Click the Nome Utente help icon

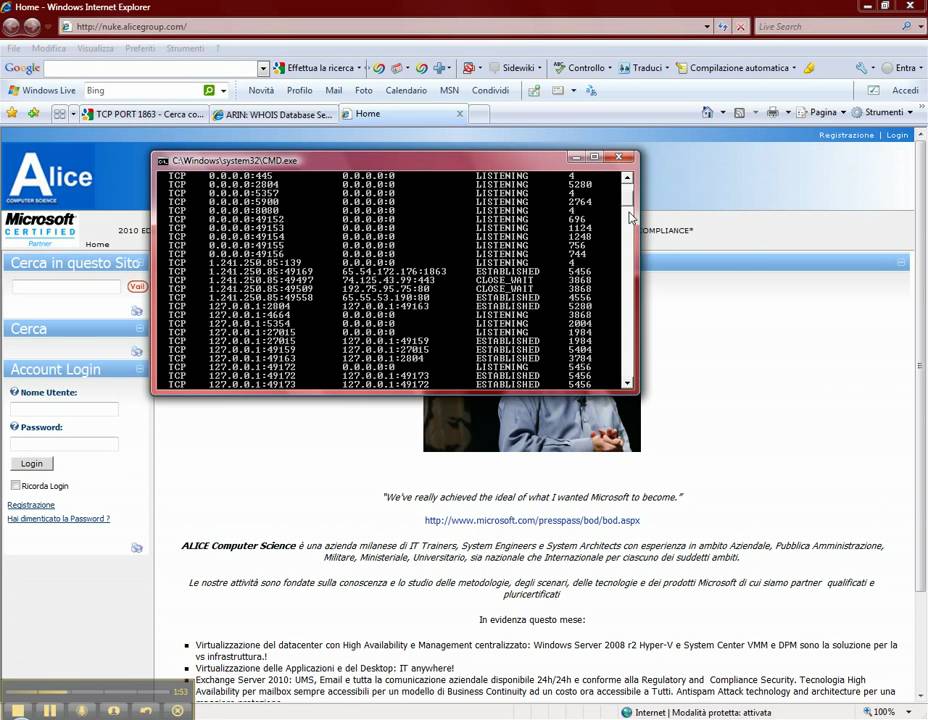tap(14, 391)
